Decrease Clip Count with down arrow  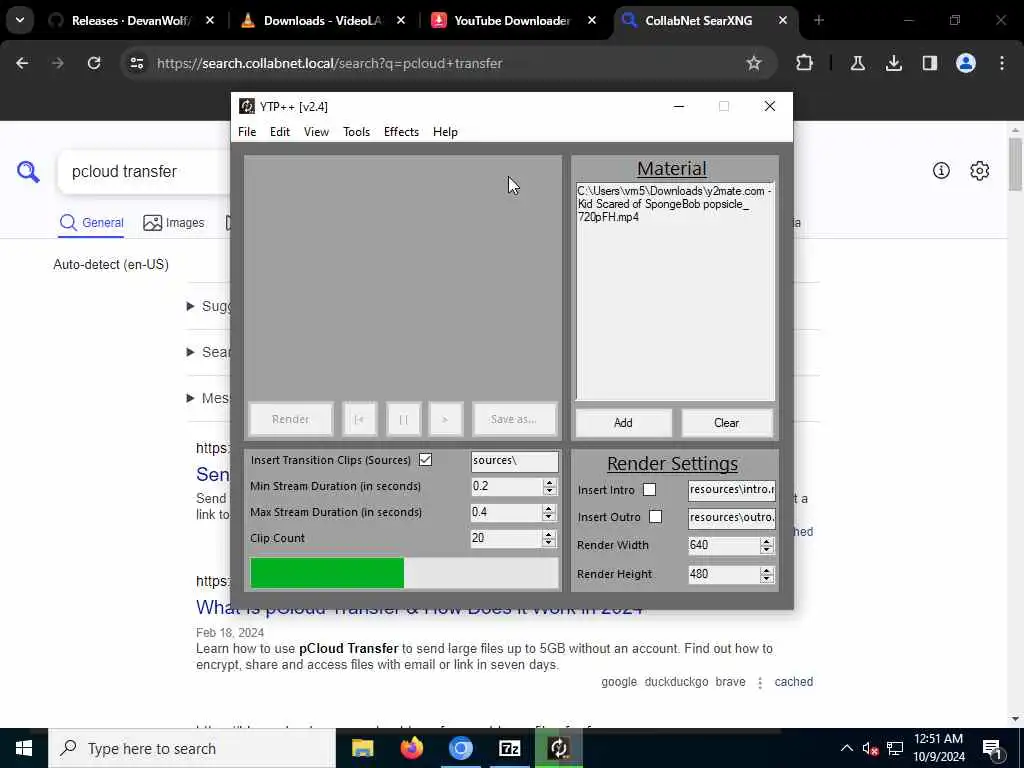549,543
